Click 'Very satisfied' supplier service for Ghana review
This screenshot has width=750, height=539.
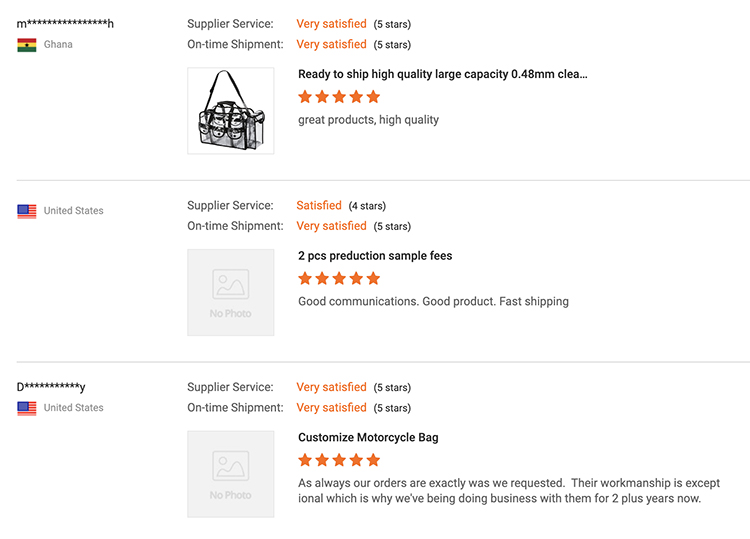[331, 24]
